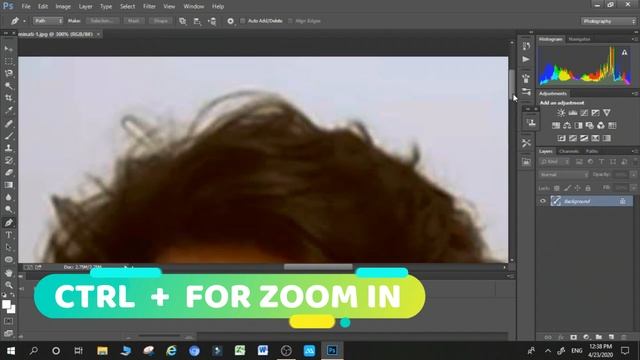The image size is (640, 360).
Task: Open the Filter menu
Action: [x=149, y=7]
